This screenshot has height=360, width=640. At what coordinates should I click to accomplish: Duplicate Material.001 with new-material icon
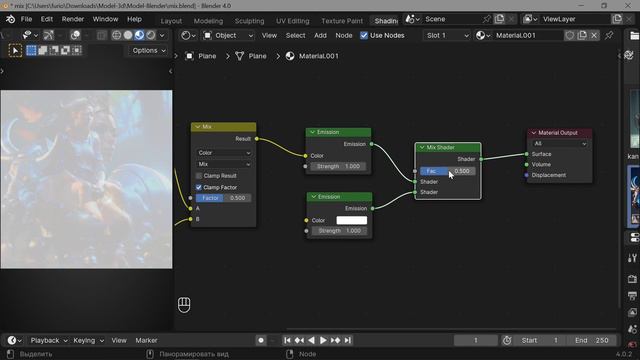tap(582, 36)
